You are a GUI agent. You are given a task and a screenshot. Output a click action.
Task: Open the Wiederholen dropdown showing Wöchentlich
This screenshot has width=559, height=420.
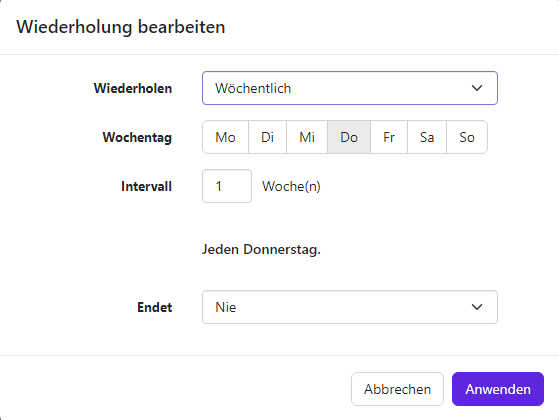[x=350, y=88]
